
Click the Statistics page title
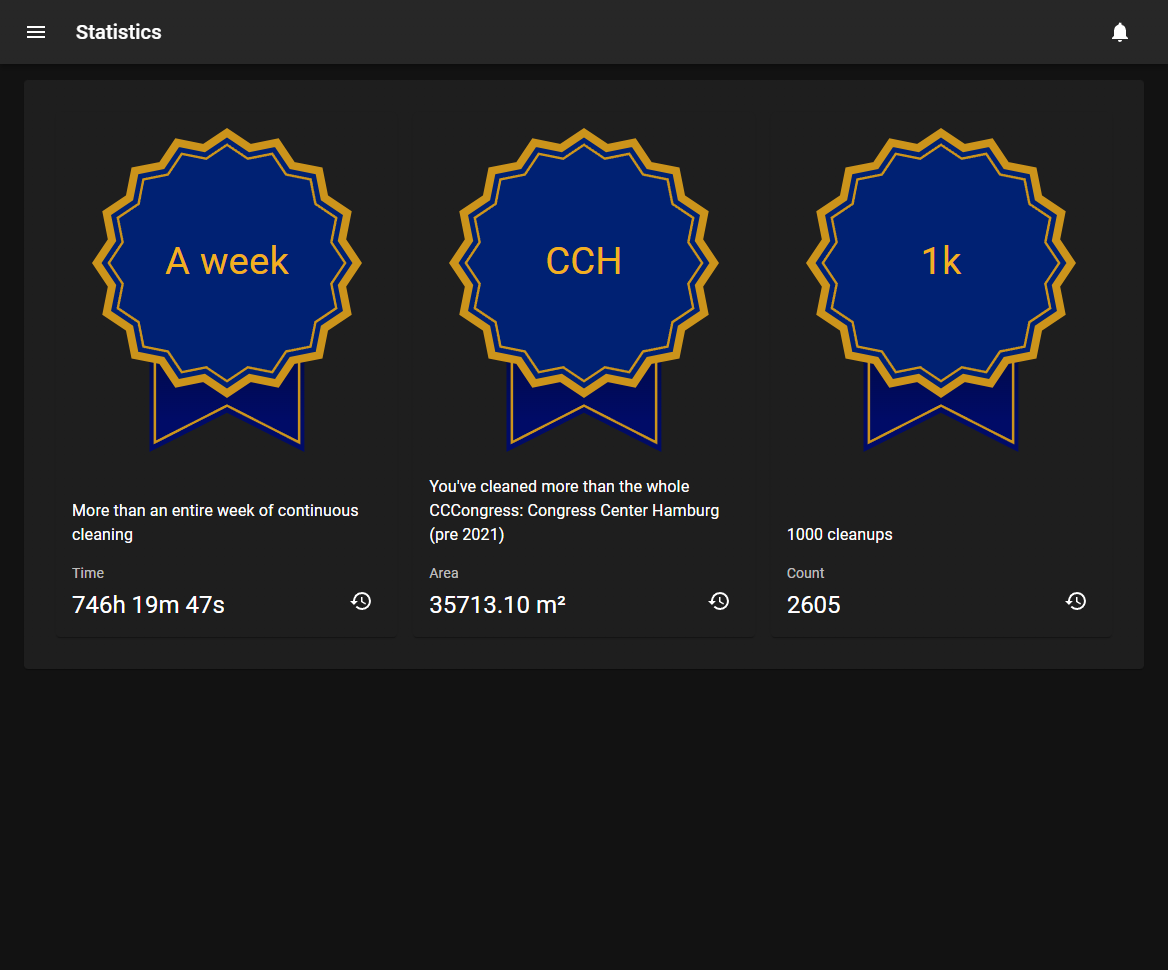pos(118,32)
